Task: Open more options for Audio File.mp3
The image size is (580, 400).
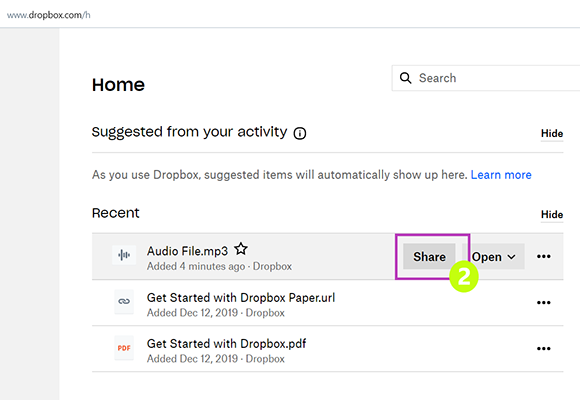Action: (x=544, y=256)
